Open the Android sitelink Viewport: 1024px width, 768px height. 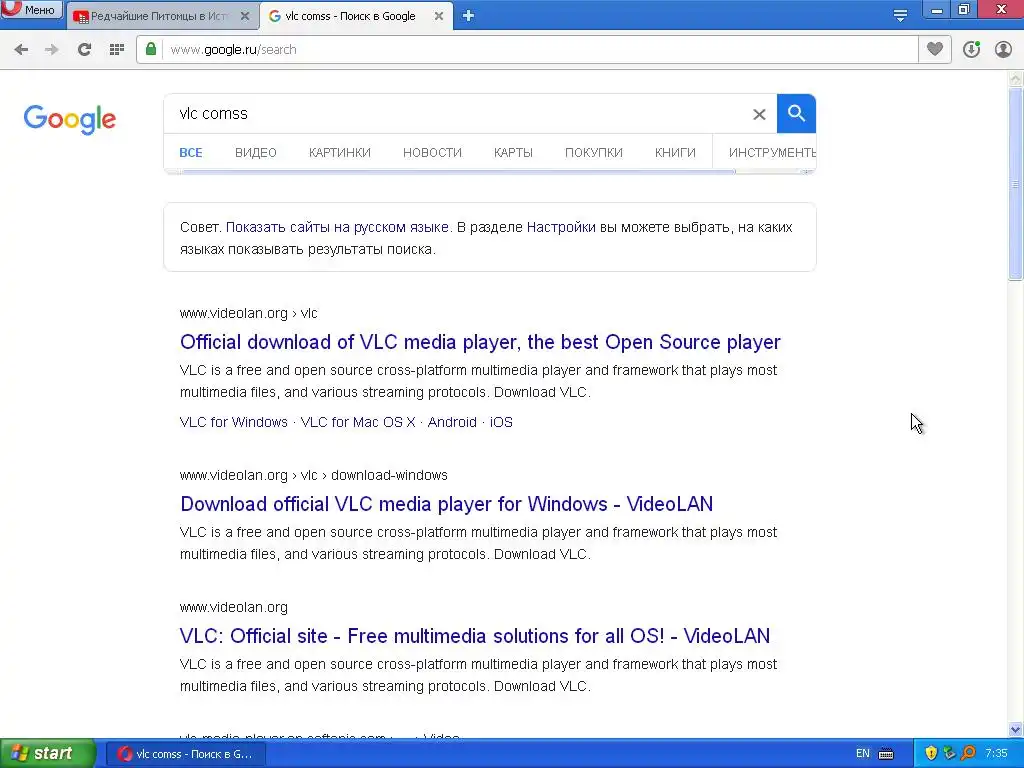[452, 423]
